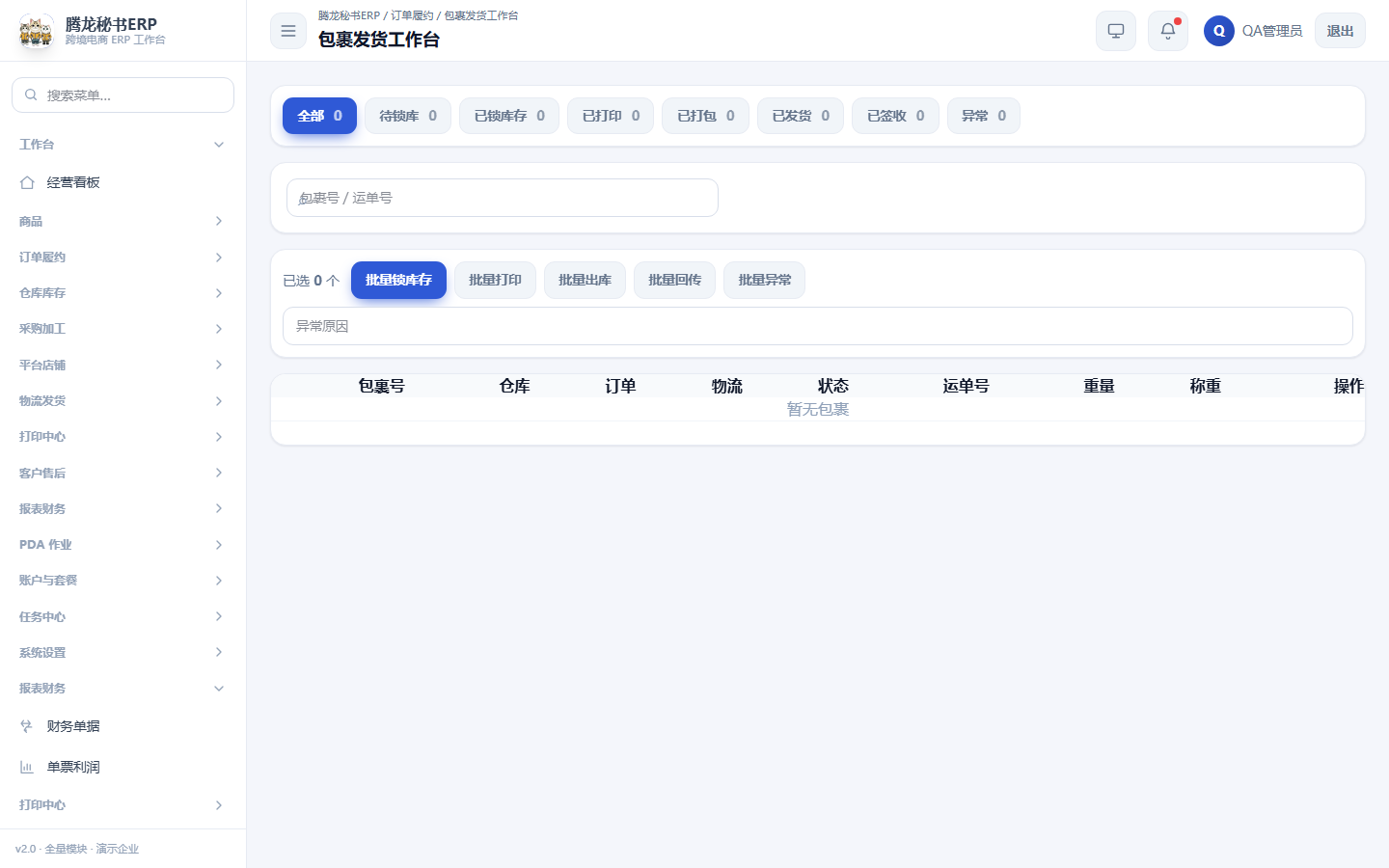Image resolution: width=1389 pixels, height=868 pixels.
Task: Click the 暂无包裹 empty table message
Action: pyautogui.click(x=818, y=409)
